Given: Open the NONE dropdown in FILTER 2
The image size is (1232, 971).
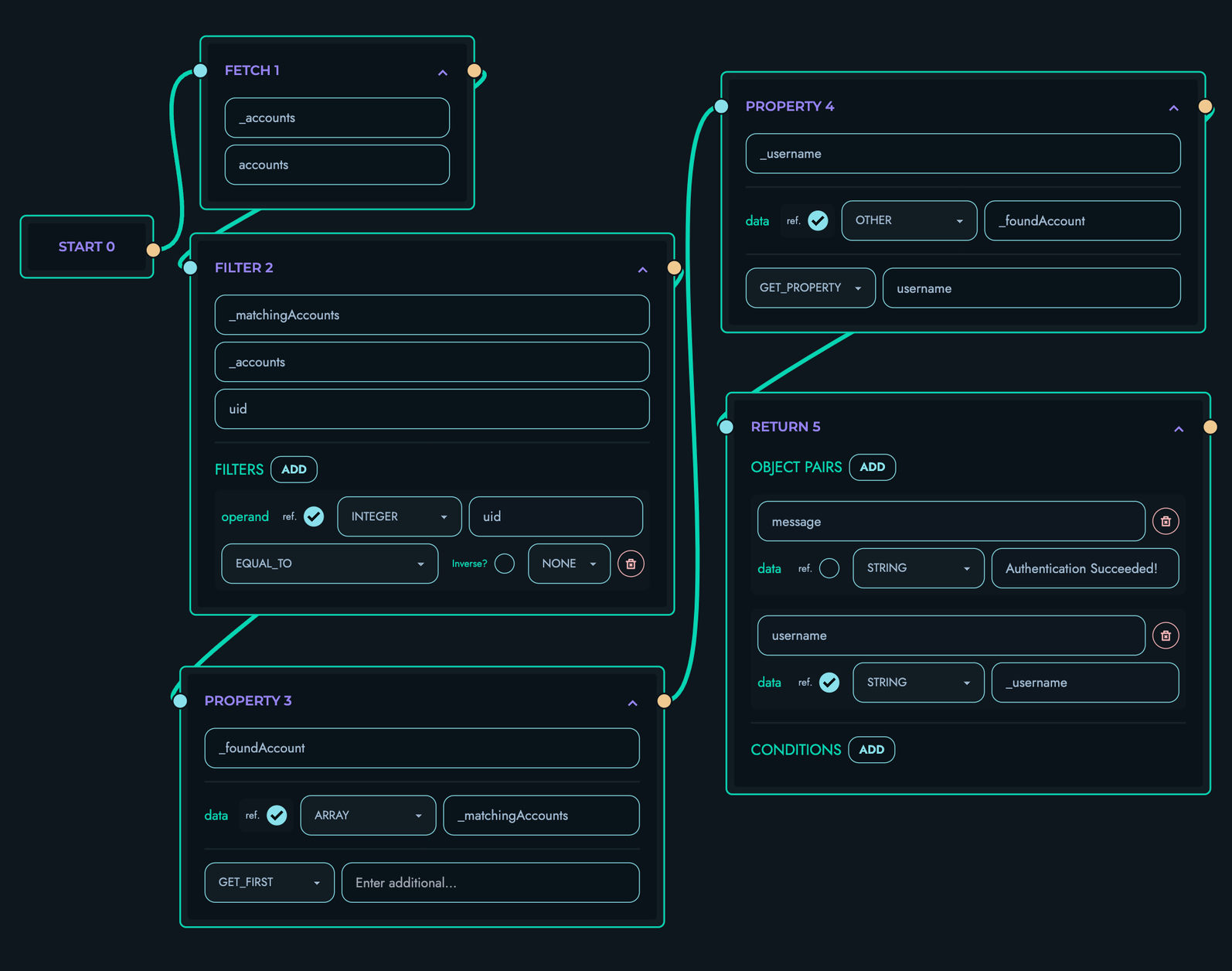Looking at the screenshot, I should (569, 564).
